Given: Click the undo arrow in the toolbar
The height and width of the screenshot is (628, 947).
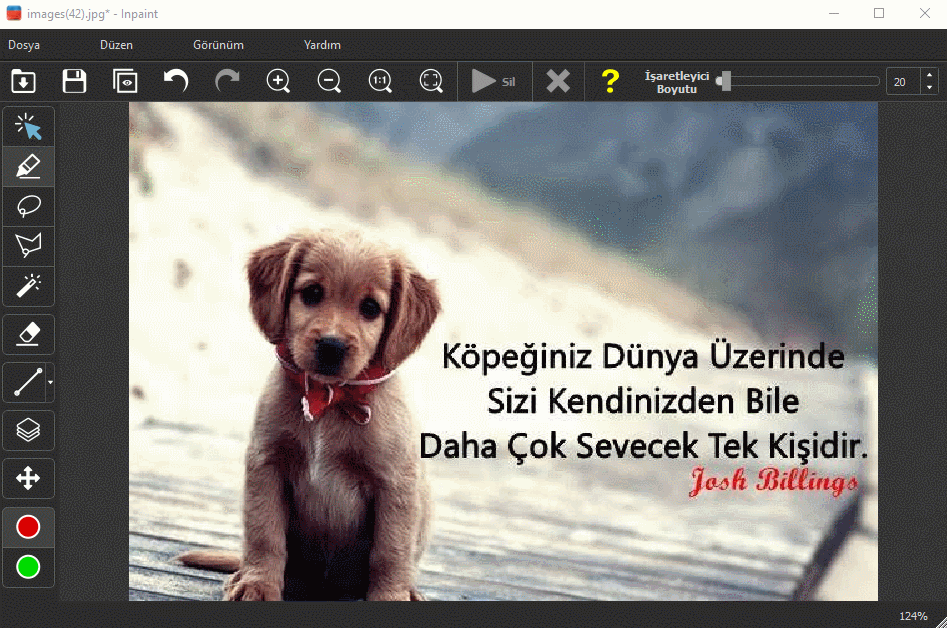Looking at the screenshot, I should 176,81.
